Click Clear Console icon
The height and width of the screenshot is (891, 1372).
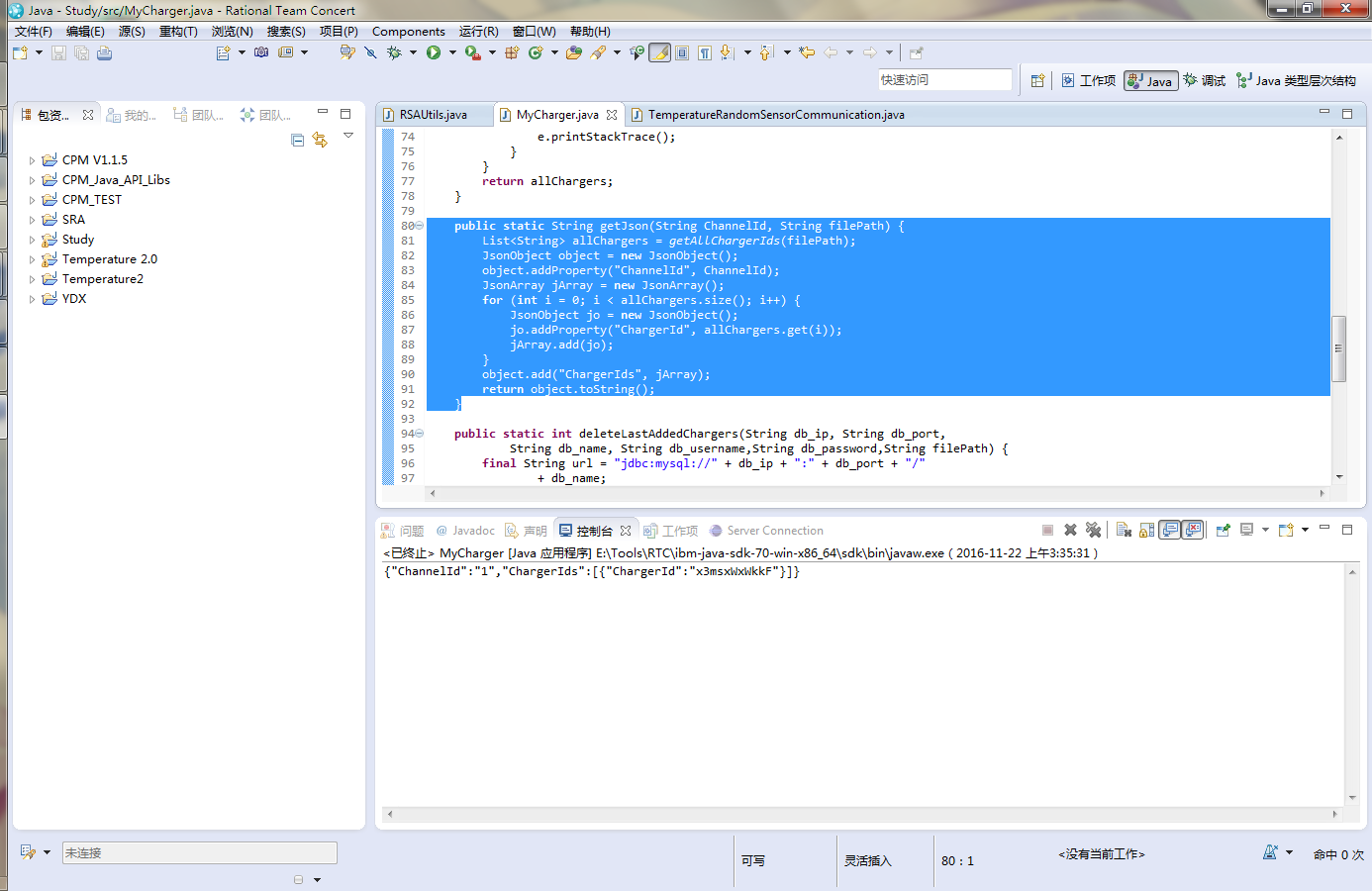(1124, 531)
